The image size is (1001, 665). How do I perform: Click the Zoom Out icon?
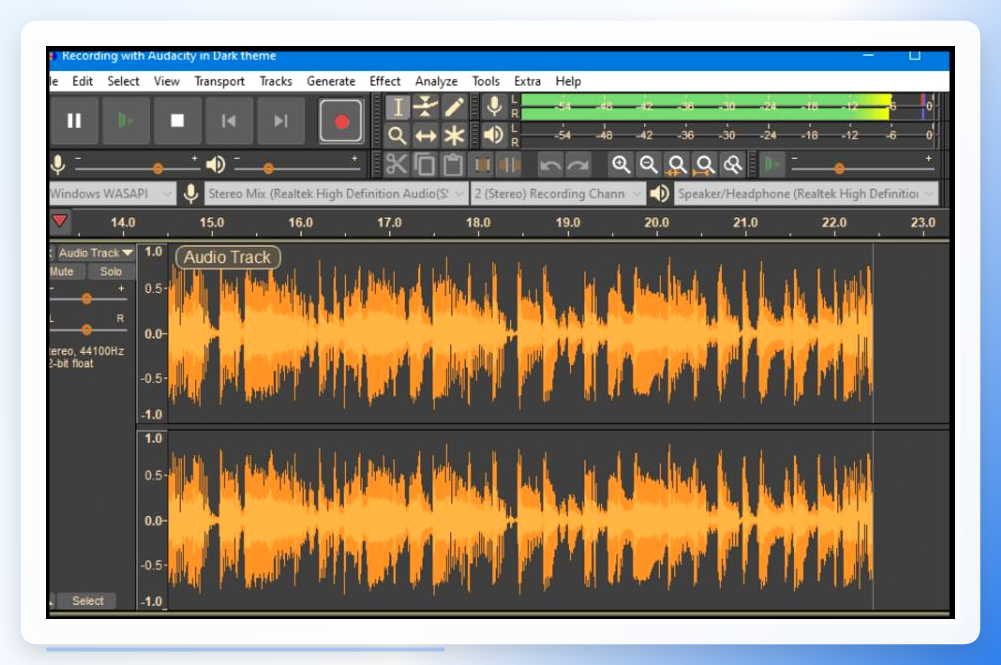point(649,165)
